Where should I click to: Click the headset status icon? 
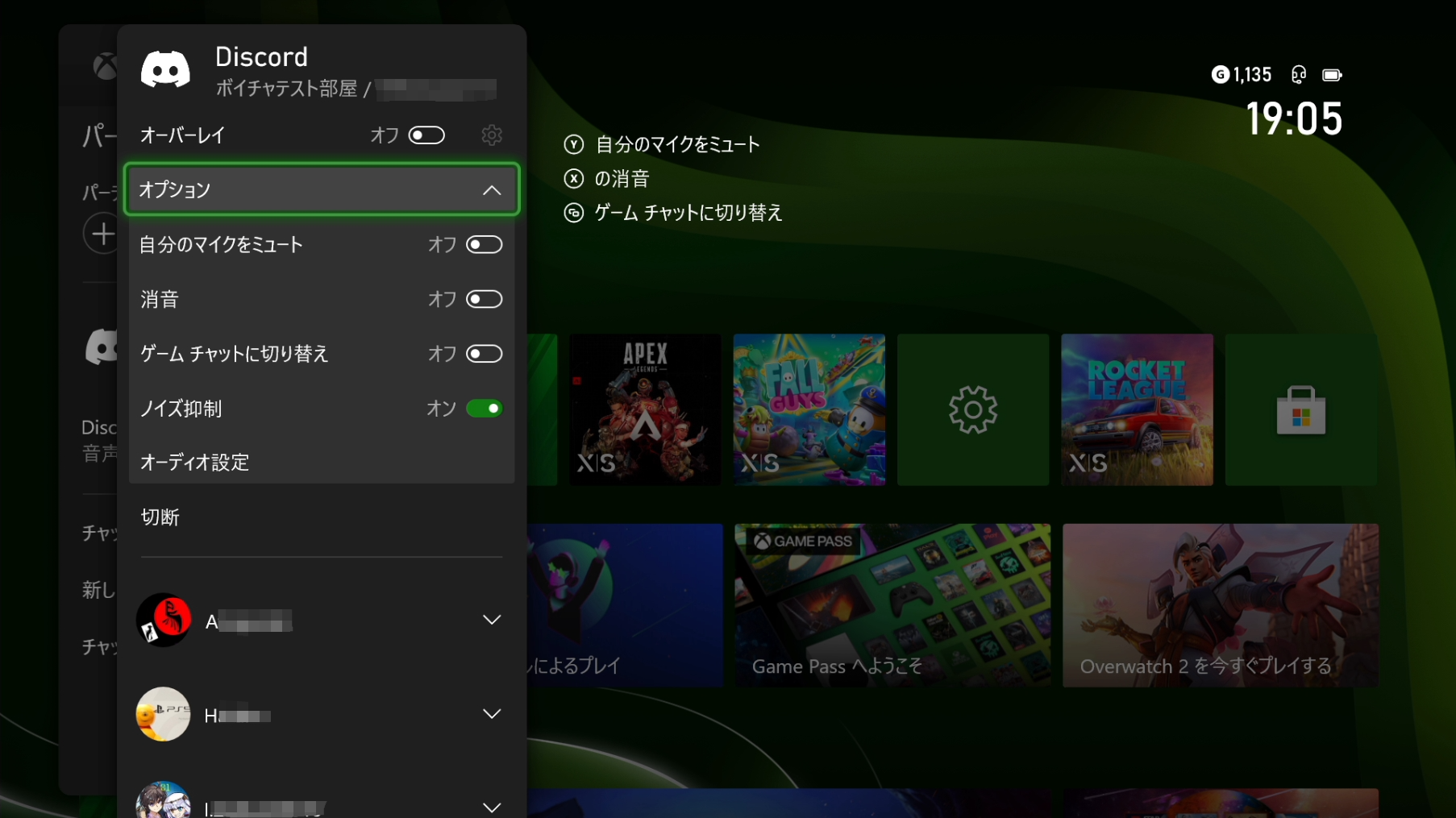click(1297, 74)
